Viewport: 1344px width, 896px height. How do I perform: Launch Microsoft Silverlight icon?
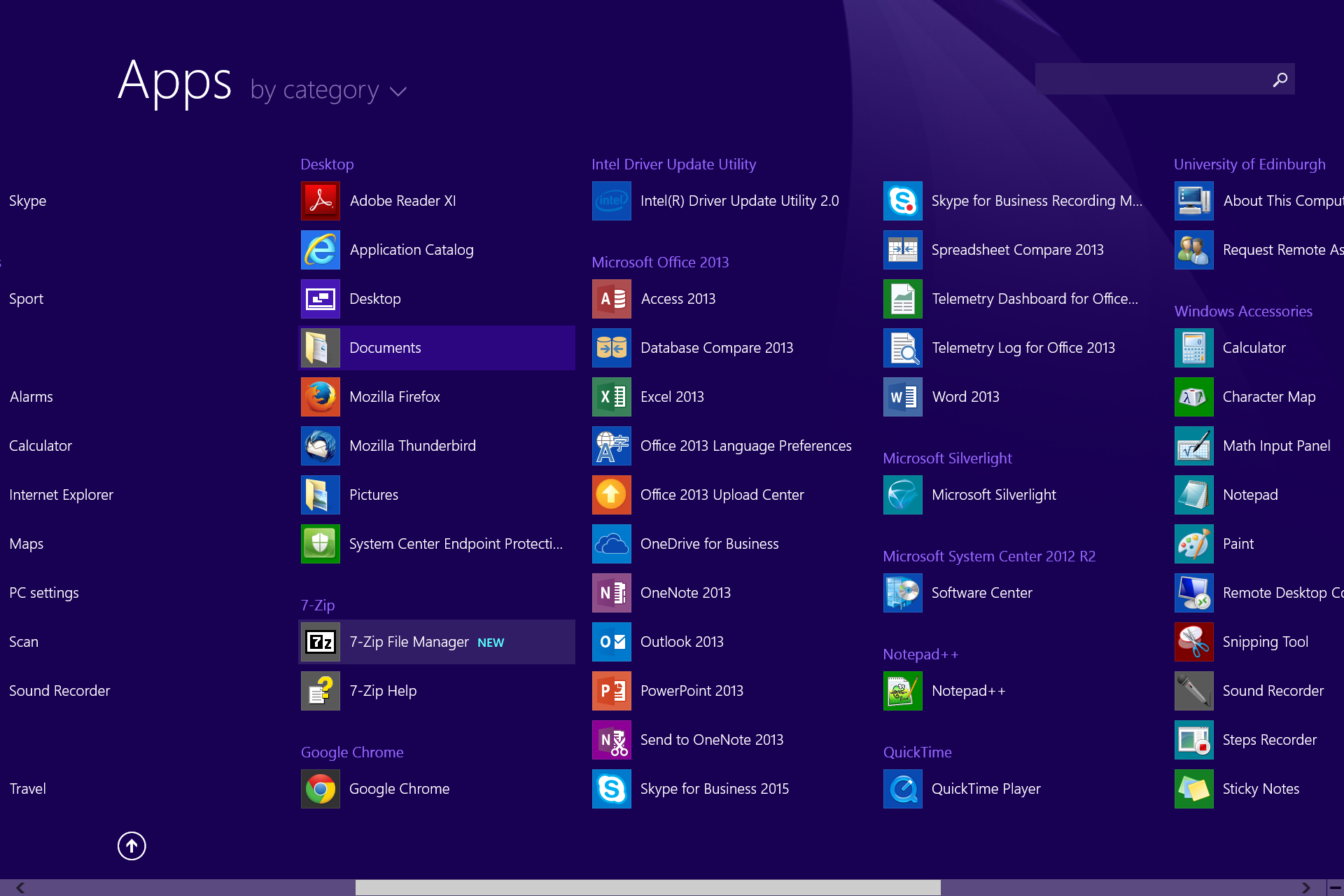pos(902,495)
